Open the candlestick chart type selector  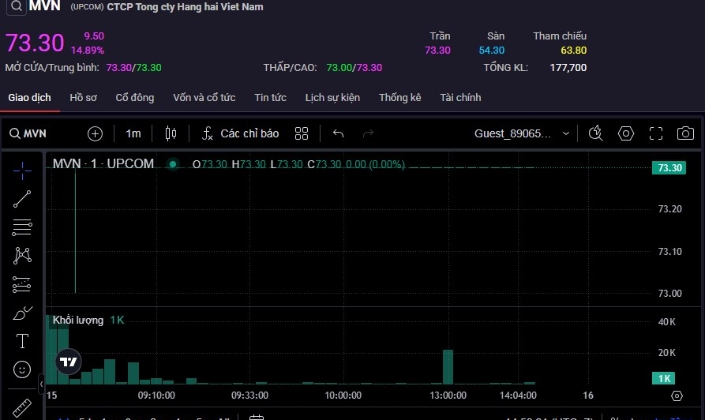point(170,133)
